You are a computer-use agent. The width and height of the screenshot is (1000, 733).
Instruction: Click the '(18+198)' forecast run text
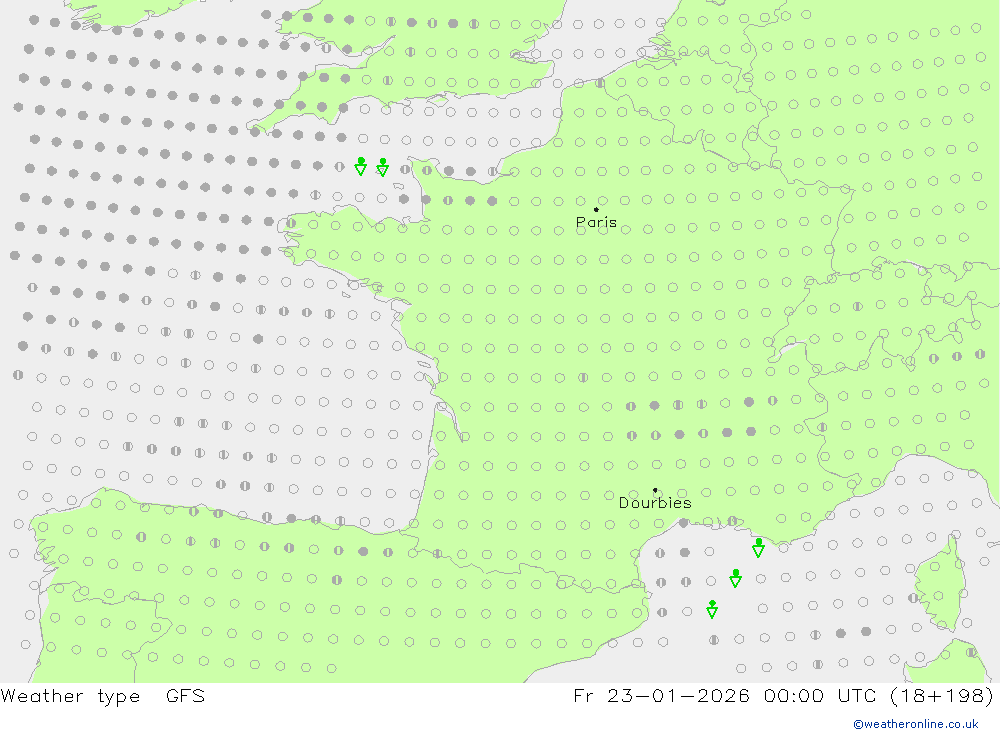[x=941, y=695]
